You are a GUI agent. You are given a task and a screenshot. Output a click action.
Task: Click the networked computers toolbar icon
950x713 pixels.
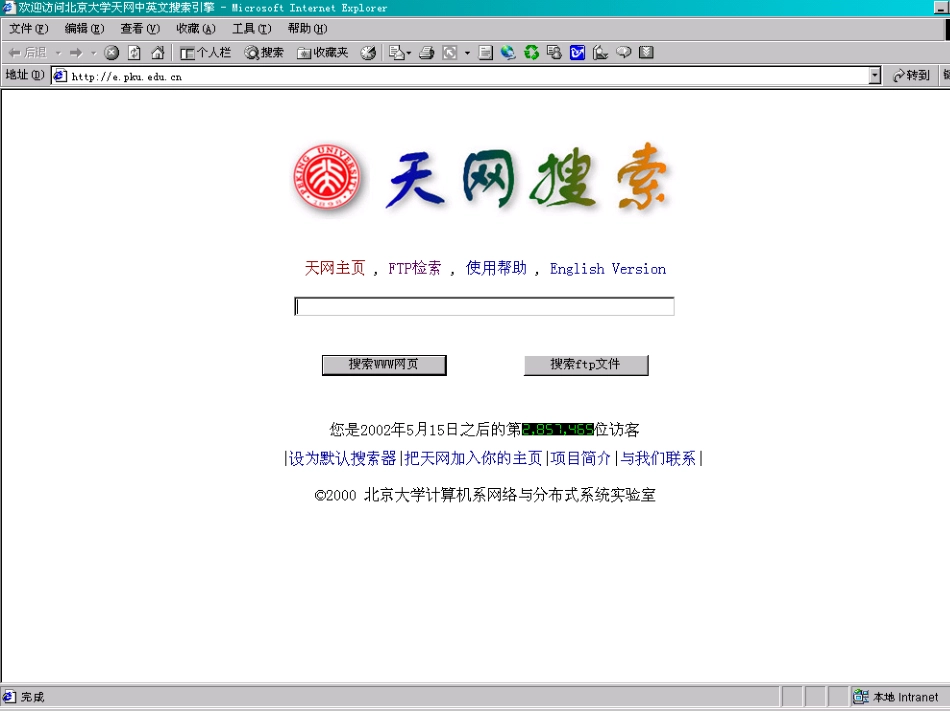coord(554,53)
